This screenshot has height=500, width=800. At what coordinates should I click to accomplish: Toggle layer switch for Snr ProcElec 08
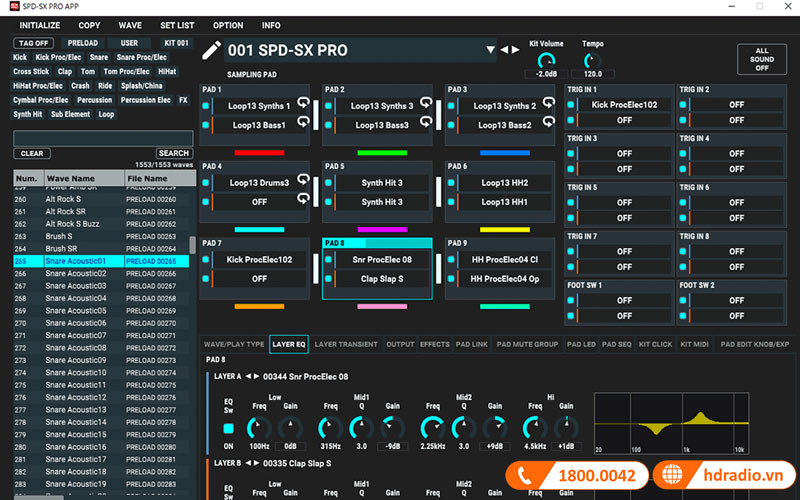point(328,260)
